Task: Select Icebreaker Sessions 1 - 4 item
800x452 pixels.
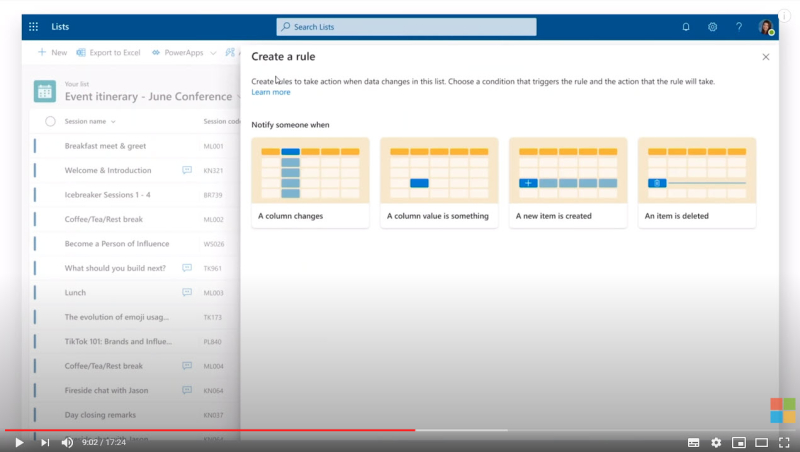Action: [x=107, y=195]
